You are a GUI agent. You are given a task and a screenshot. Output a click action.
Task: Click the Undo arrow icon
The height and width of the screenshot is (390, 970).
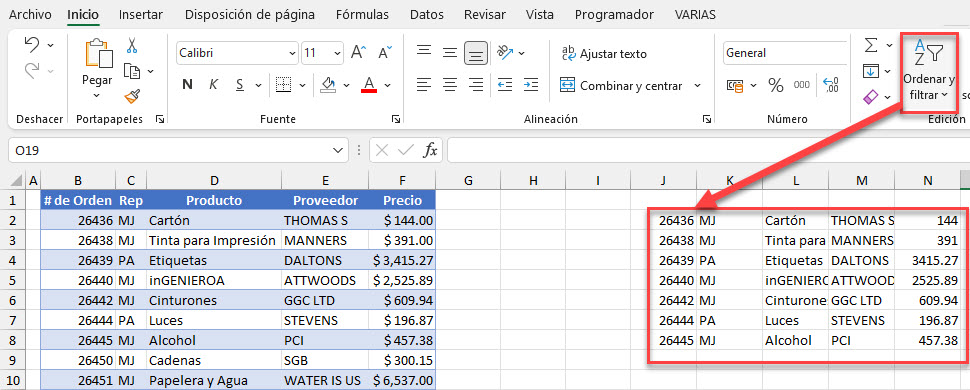(32, 45)
